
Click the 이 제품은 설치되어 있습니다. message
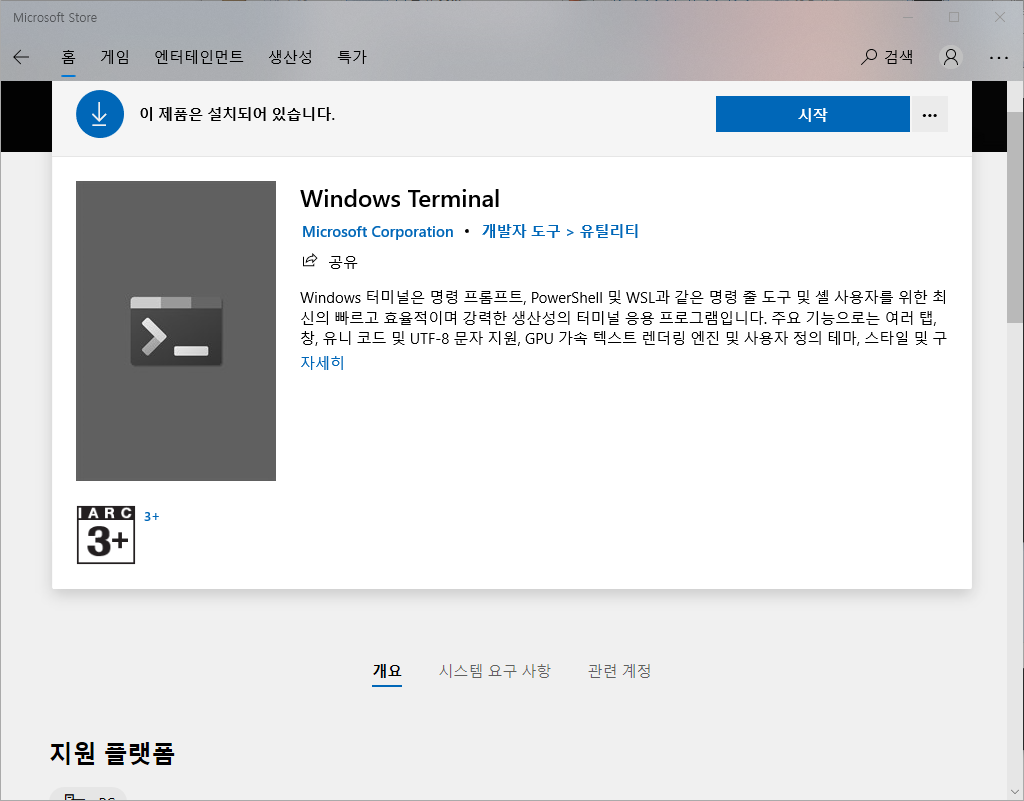(237, 114)
